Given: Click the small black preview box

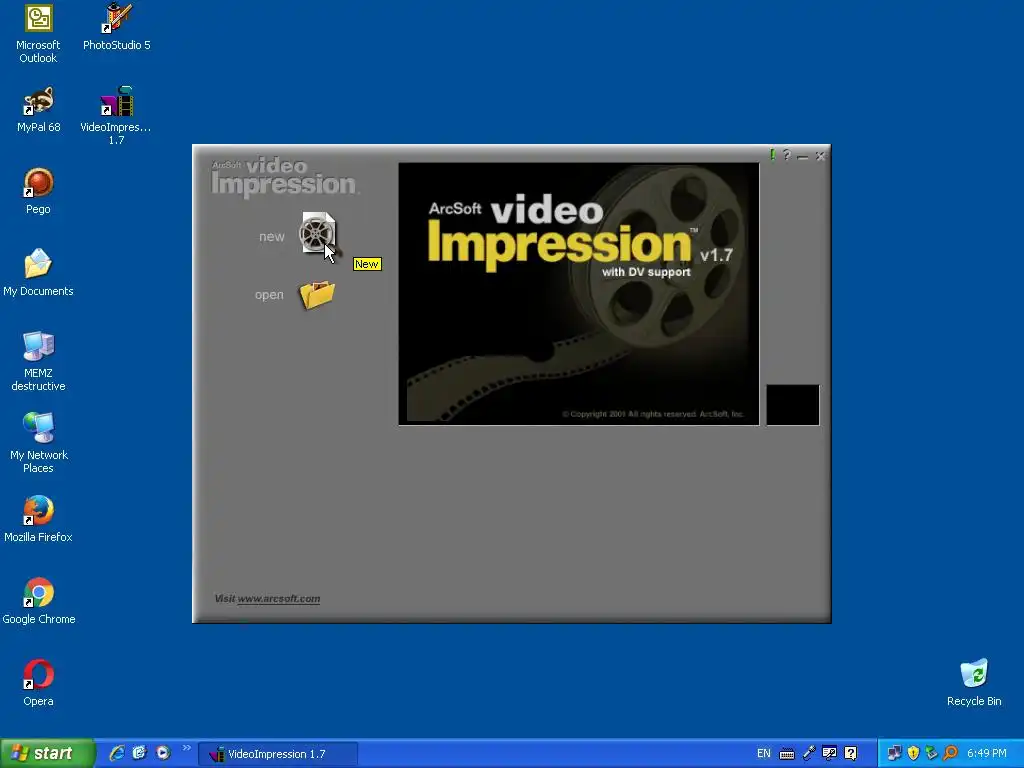Looking at the screenshot, I should (792, 405).
